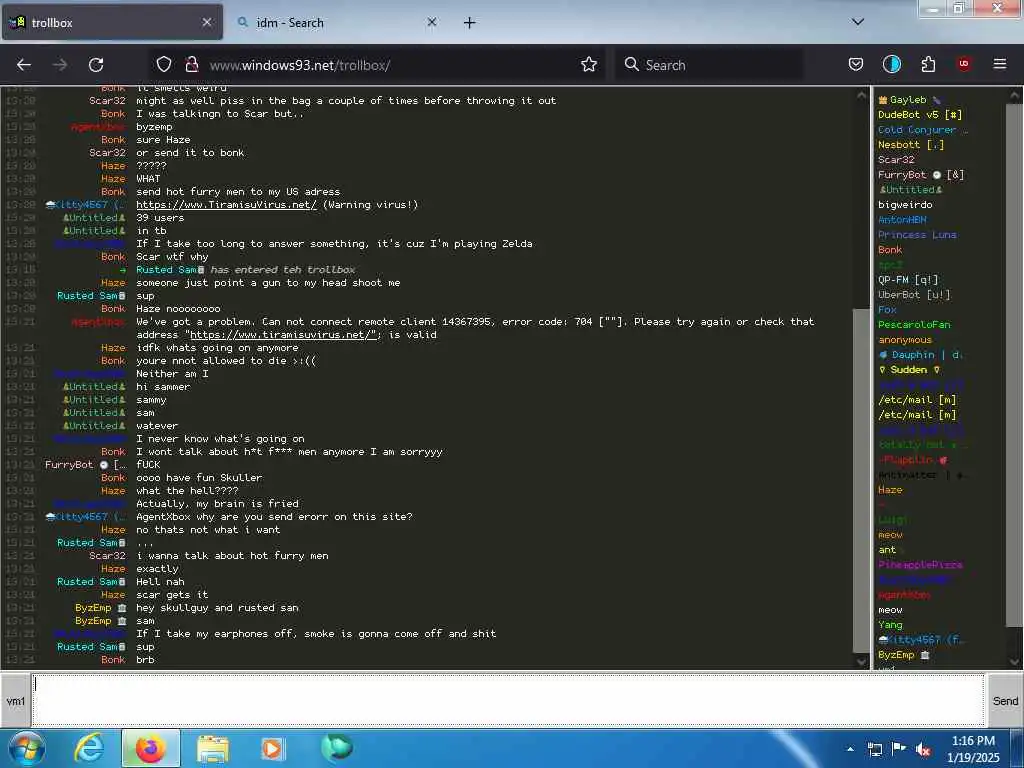Open the Action Center flag icon
Image resolution: width=1024 pixels, height=768 pixels.
coord(899,749)
